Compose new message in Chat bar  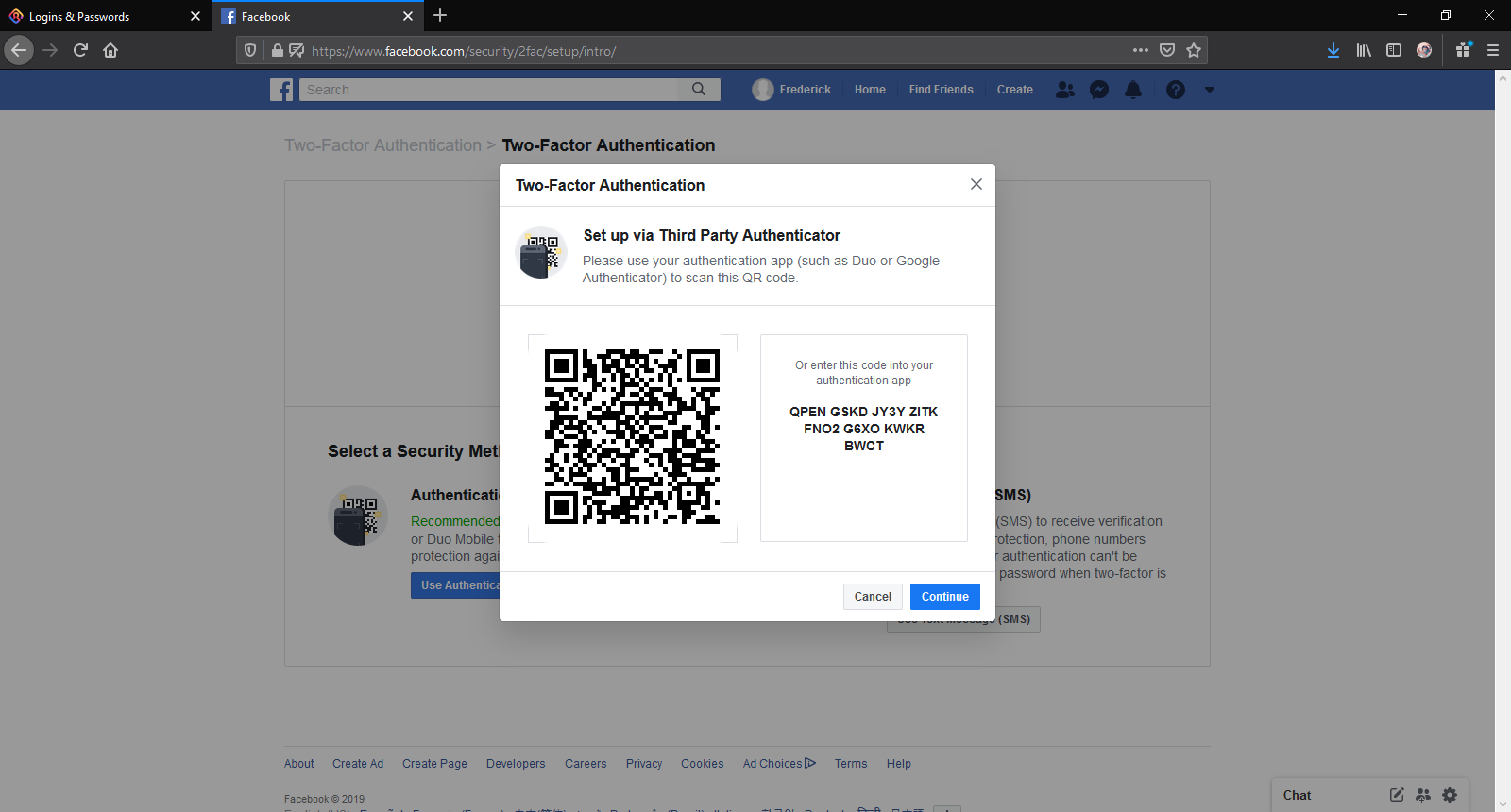pyautogui.click(x=1397, y=795)
